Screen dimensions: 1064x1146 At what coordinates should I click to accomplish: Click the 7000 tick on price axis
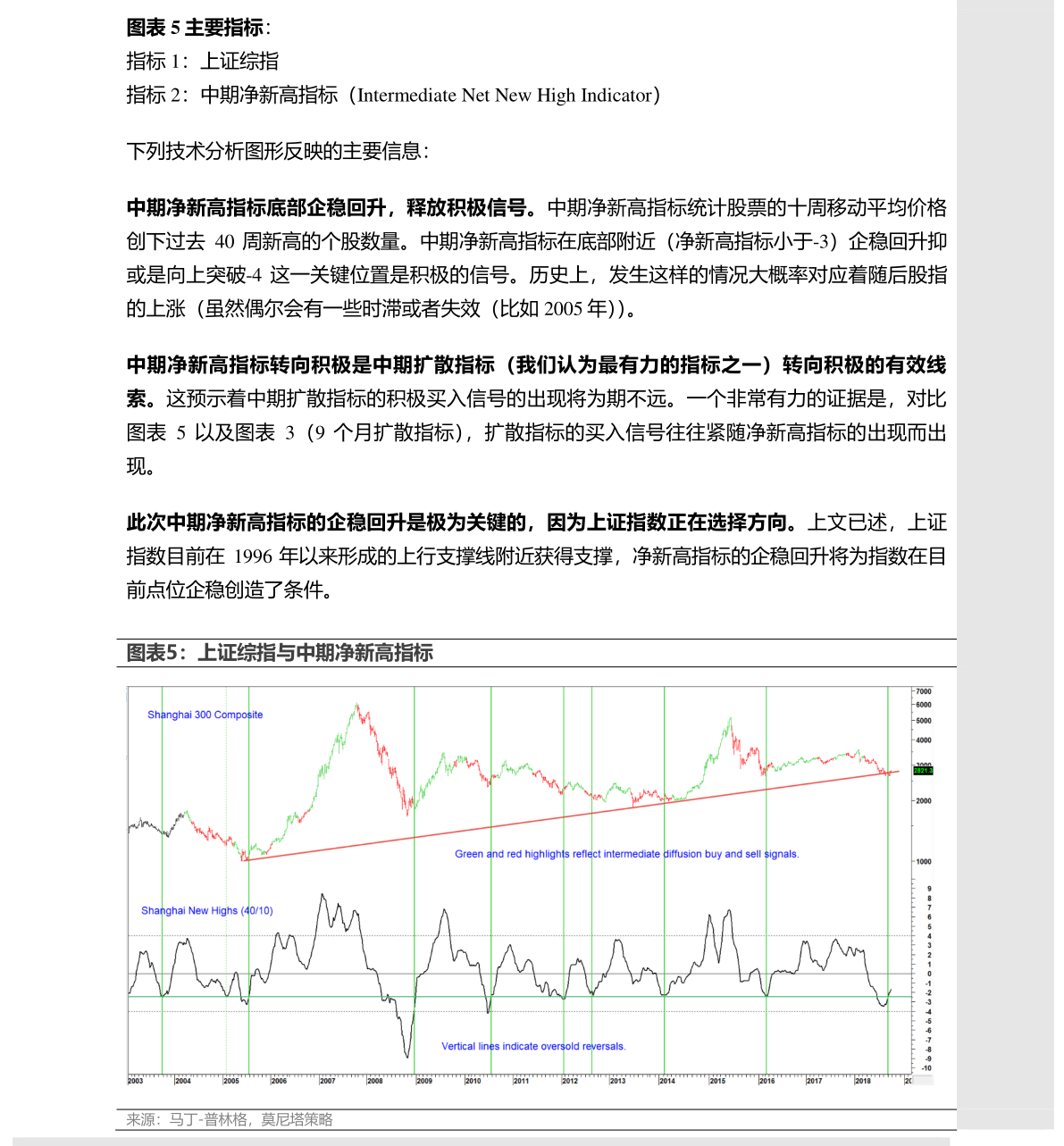923,691
